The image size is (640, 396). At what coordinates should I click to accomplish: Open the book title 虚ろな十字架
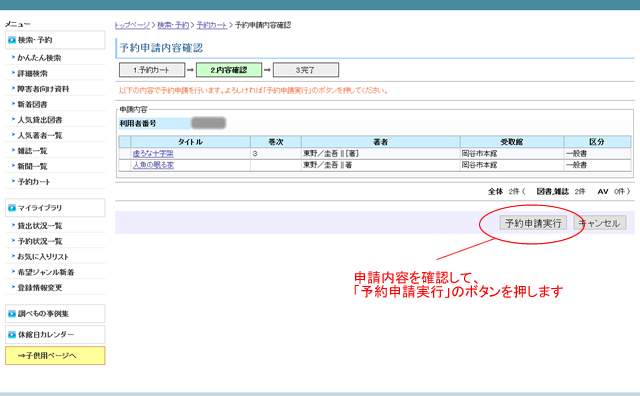coord(153,154)
